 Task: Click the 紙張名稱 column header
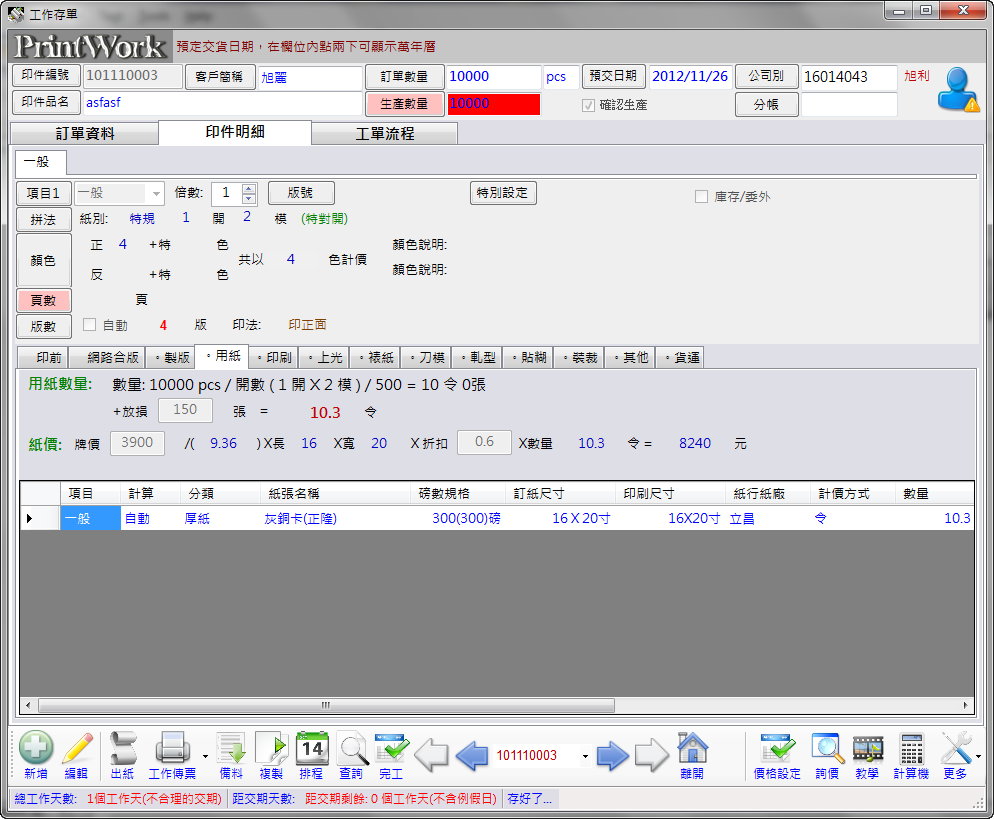(x=335, y=493)
